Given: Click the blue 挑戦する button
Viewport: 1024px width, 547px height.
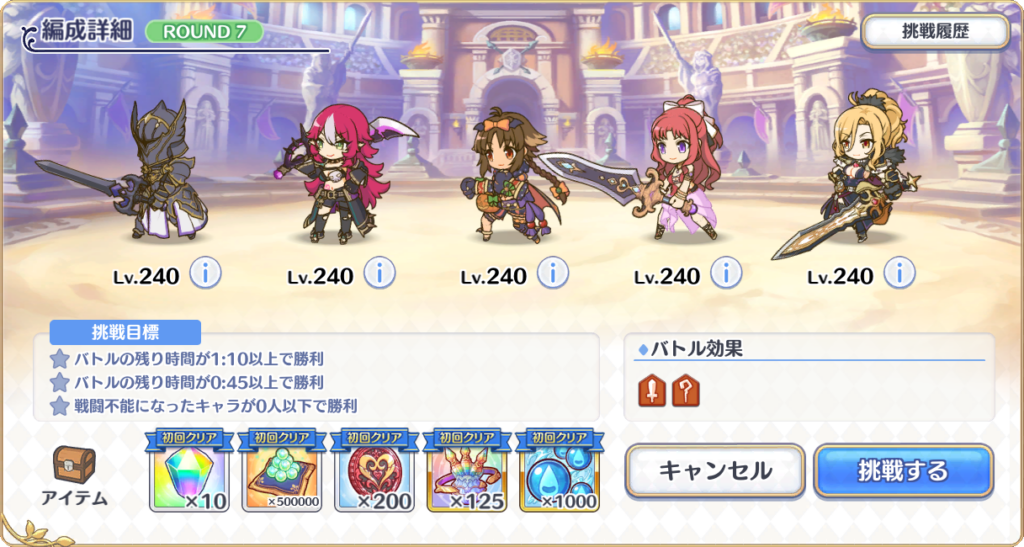Looking at the screenshot, I should (904, 471).
